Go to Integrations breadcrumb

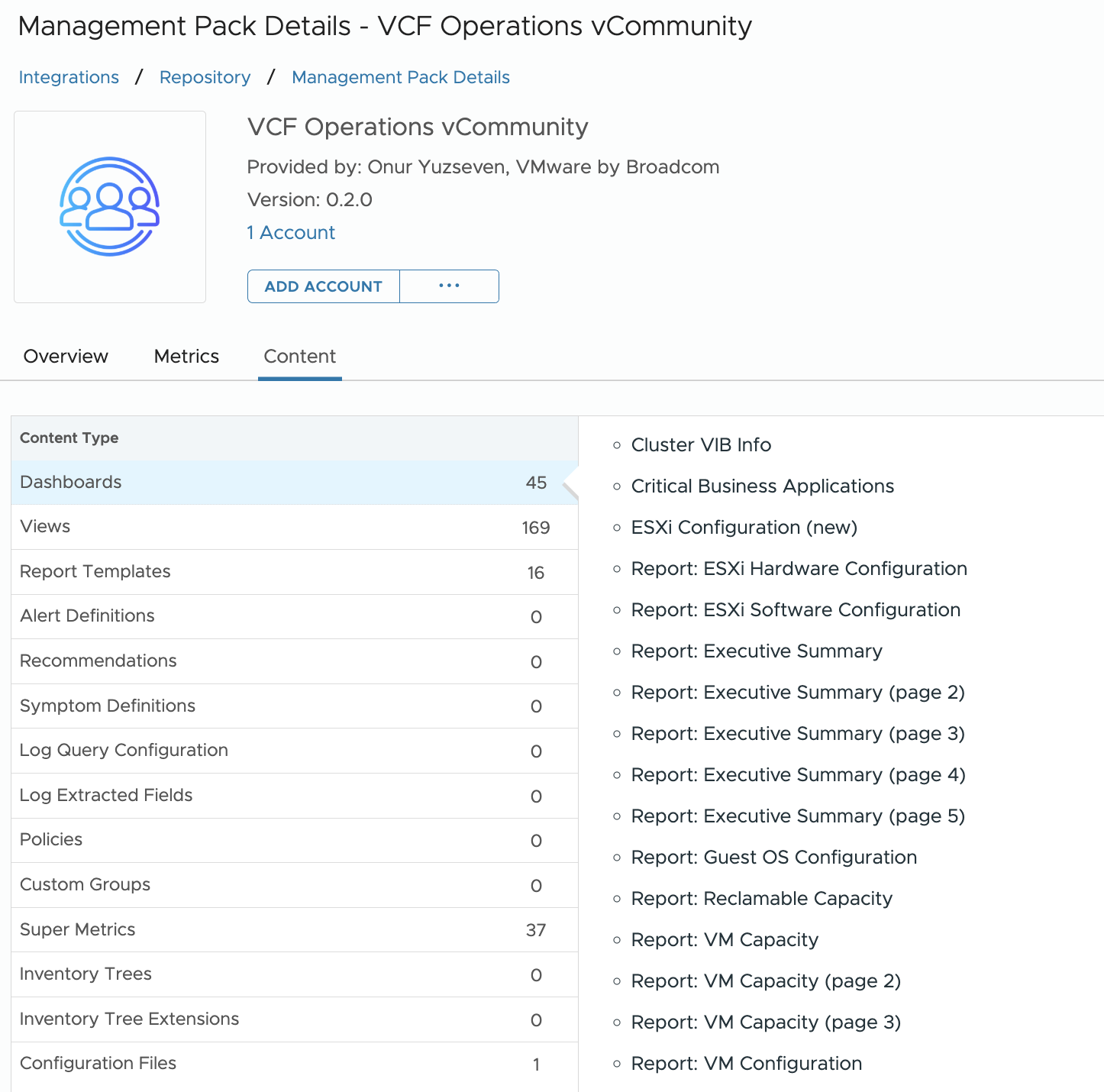pos(69,77)
